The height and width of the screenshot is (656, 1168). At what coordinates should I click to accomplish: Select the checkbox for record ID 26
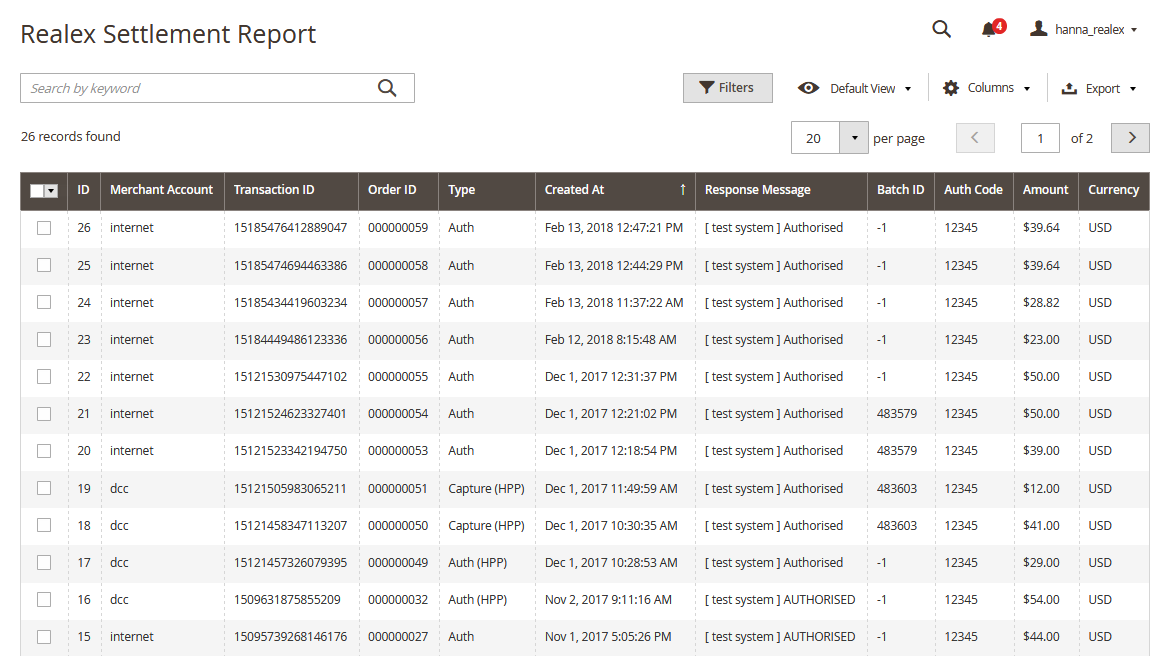pyautogui.click(x=44, y=228)
